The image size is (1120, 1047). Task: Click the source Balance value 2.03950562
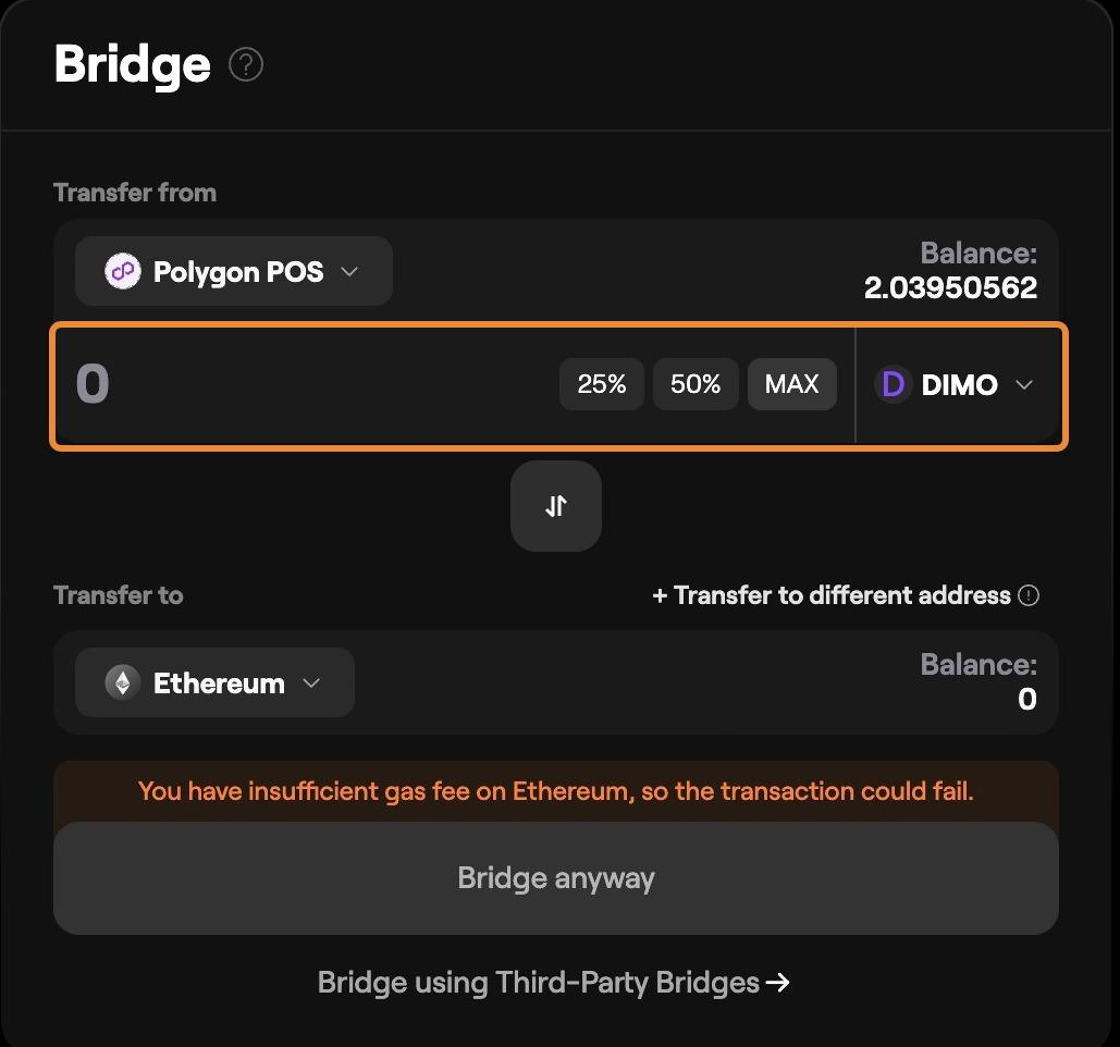(x=950, y=288)
